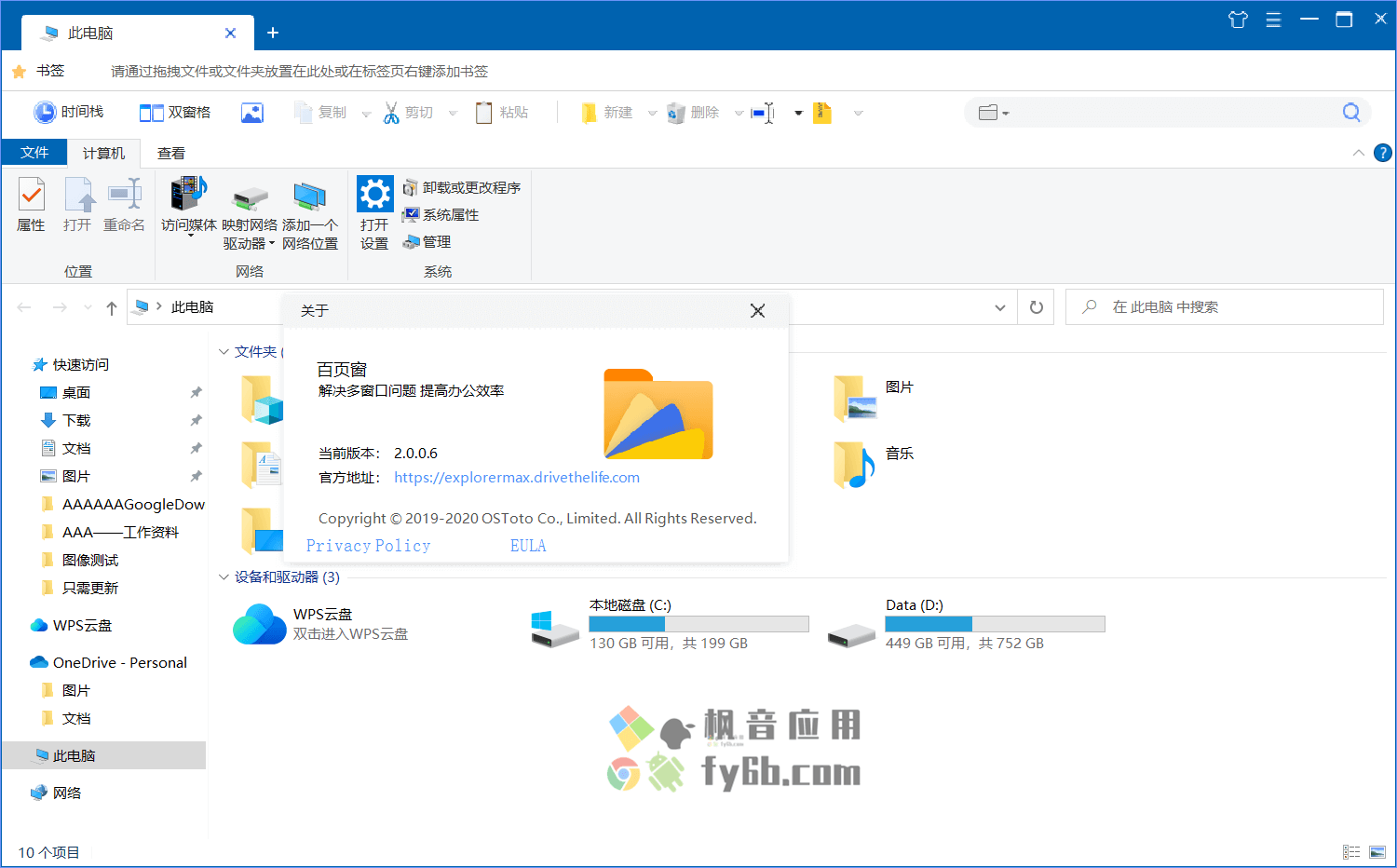Open the skin theme shirt icon
Viewport: 1397px width, 868px height.
[x=1238, y=20]
